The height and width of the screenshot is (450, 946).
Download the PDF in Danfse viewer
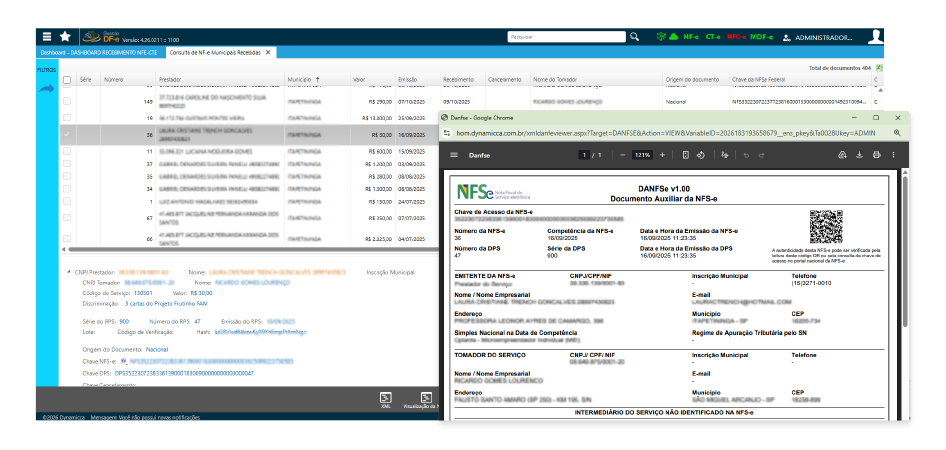[859, 155]
